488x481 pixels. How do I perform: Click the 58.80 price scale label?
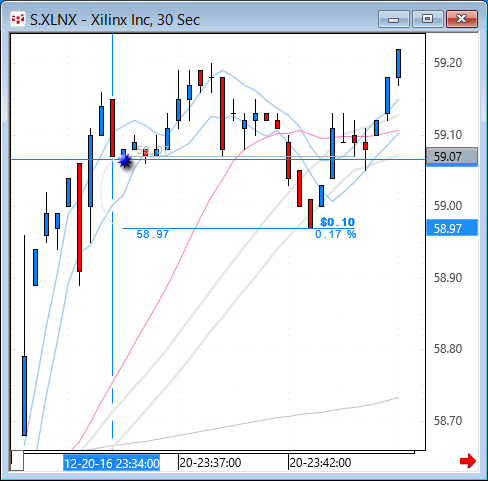tap(448, 349)
